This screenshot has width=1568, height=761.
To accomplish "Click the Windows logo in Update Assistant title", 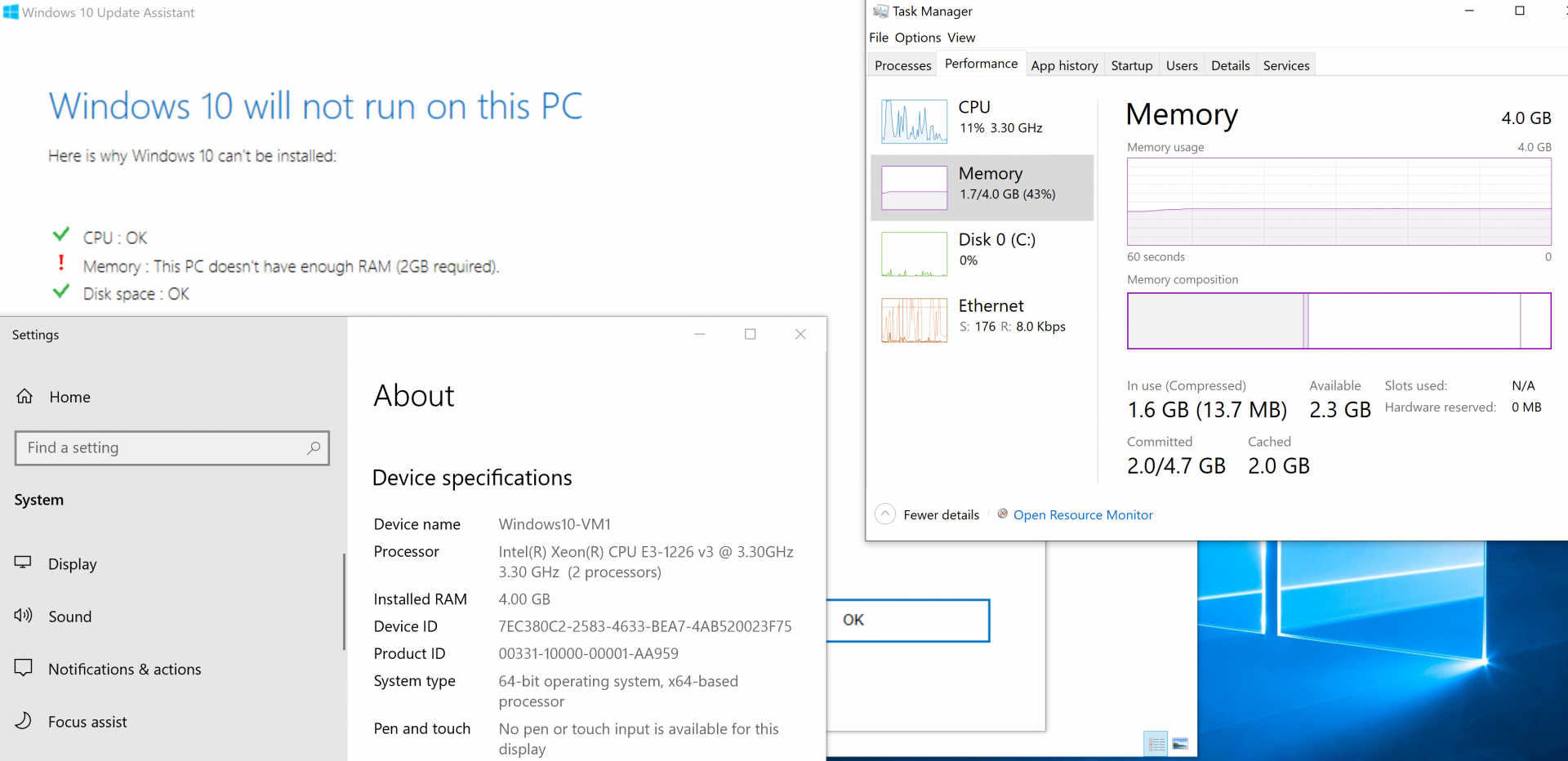I will [x=11, y=12].
